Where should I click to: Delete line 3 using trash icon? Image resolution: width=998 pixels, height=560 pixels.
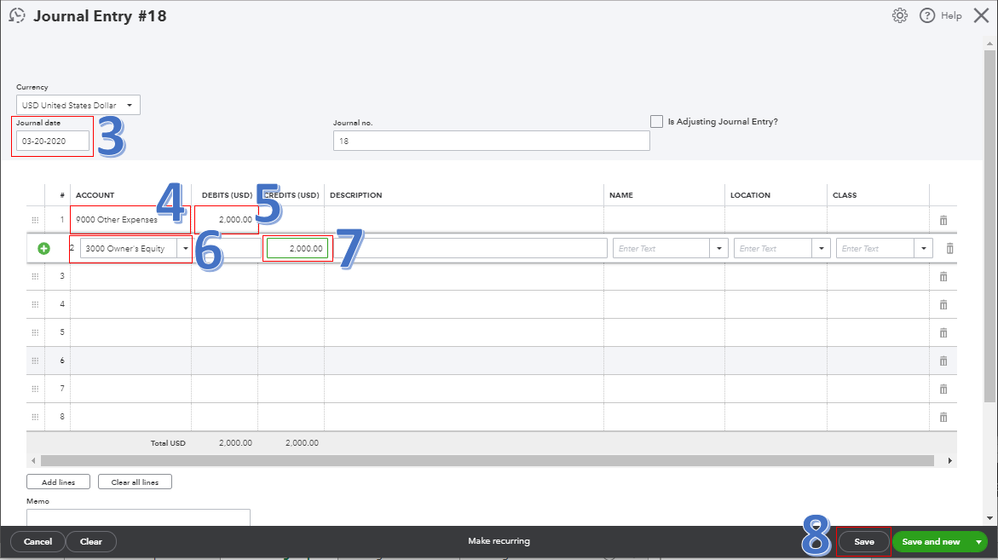[x=943, y=276]
